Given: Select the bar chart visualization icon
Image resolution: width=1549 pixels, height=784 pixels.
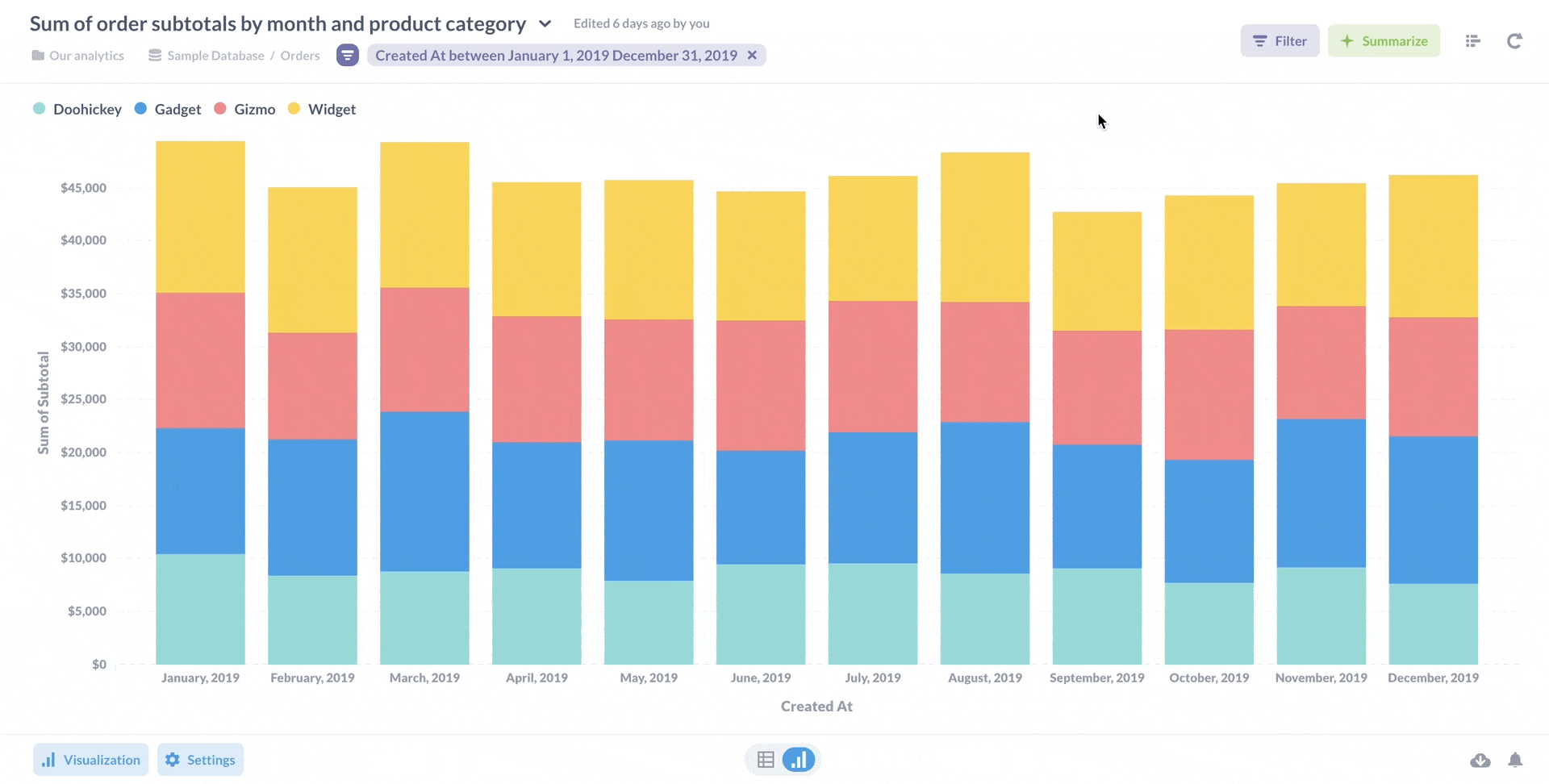Looking at the screenshot, I should (799, 759).
